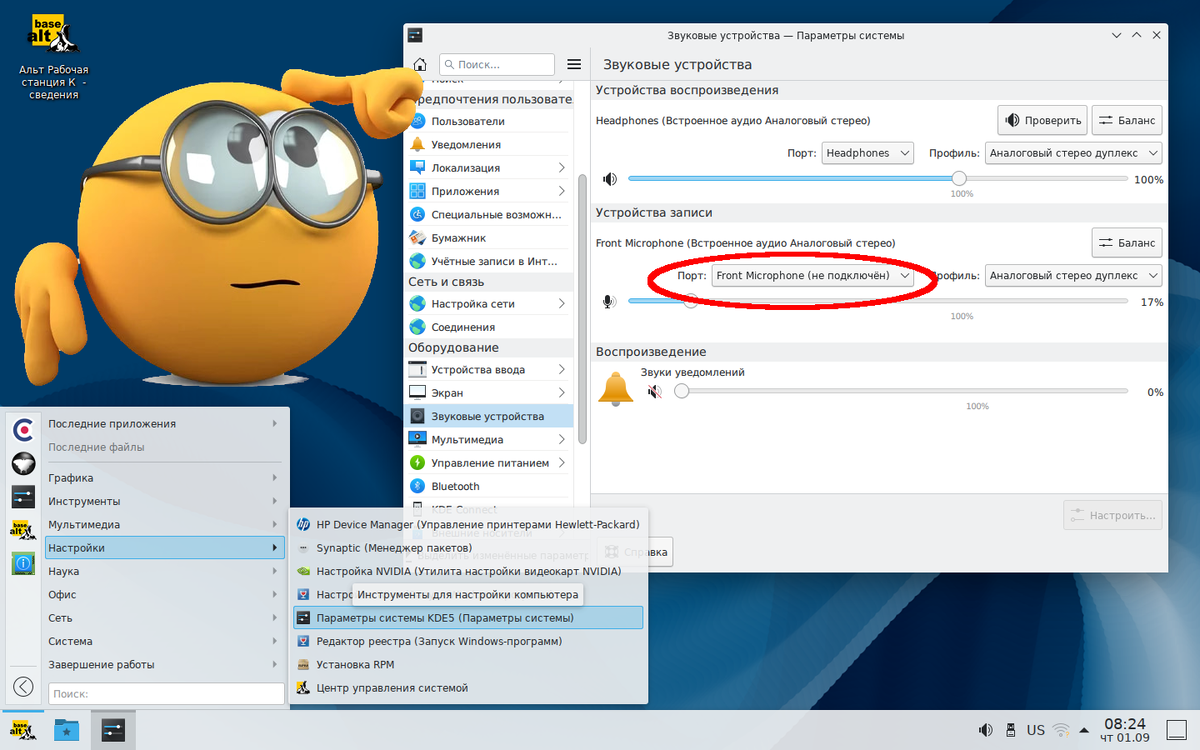Expand the Экран sidebar entry arrow
Screen dimensions: 1200x750
point(561,393)
